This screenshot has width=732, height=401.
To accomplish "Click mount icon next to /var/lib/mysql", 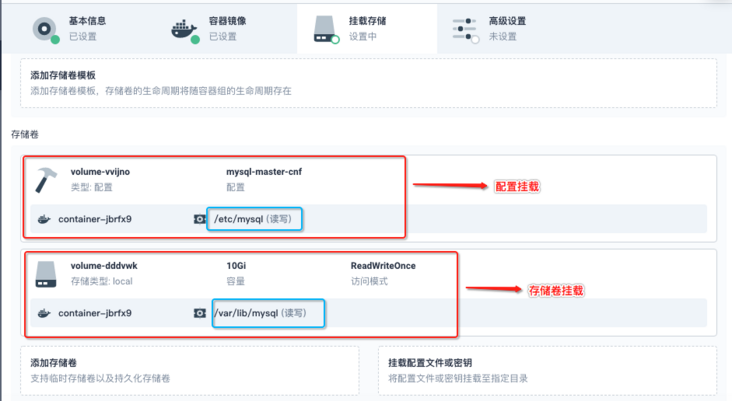I will click(199, 313).
